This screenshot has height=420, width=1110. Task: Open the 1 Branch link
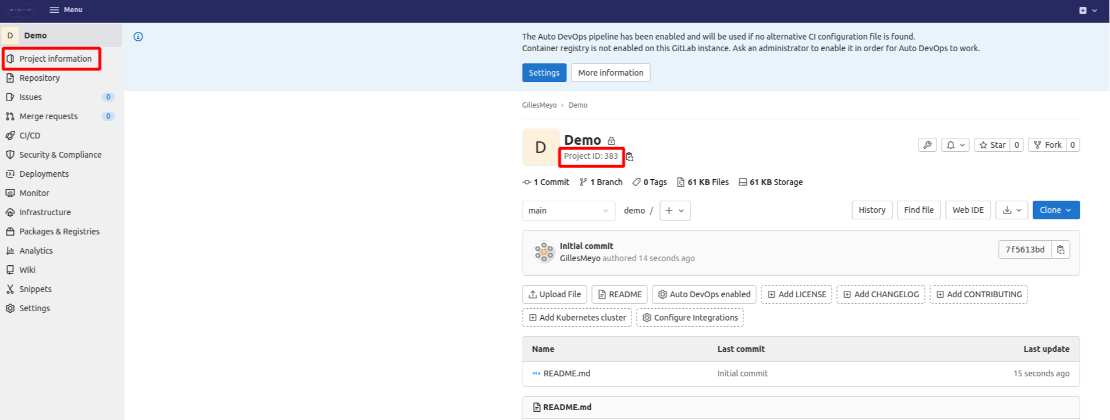coord(601,182)
